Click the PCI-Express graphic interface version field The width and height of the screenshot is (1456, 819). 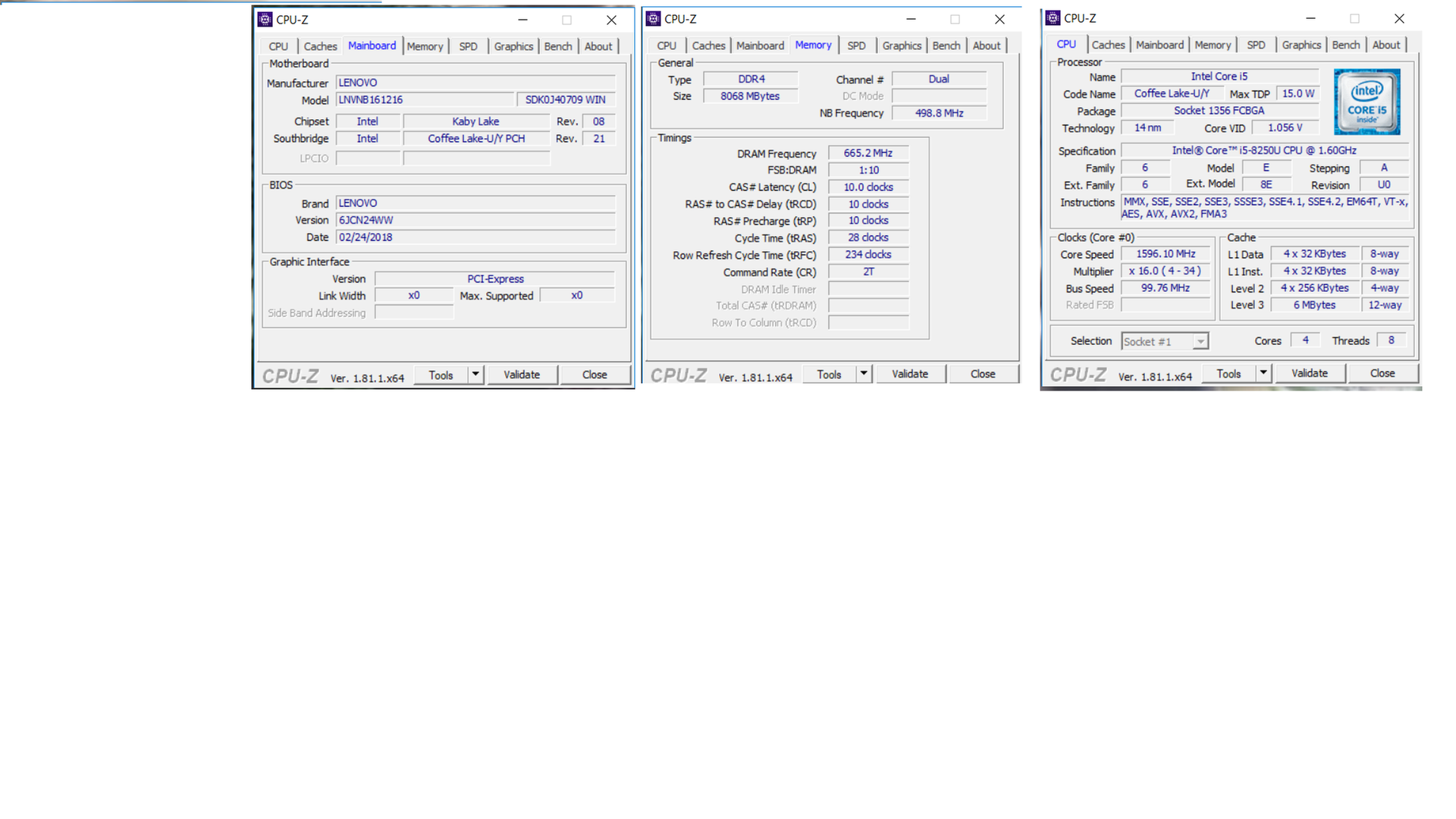point(495,279)
